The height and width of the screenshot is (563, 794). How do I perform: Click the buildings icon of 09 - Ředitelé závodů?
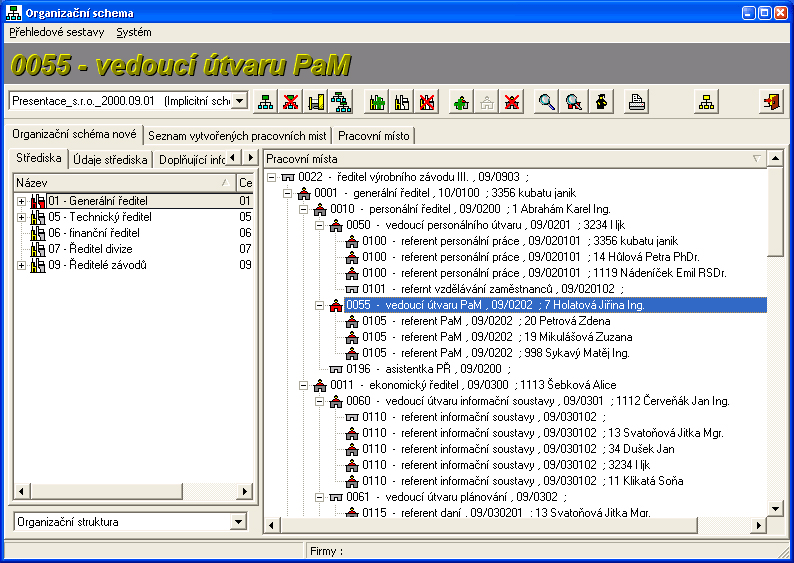tap(38, 265)
